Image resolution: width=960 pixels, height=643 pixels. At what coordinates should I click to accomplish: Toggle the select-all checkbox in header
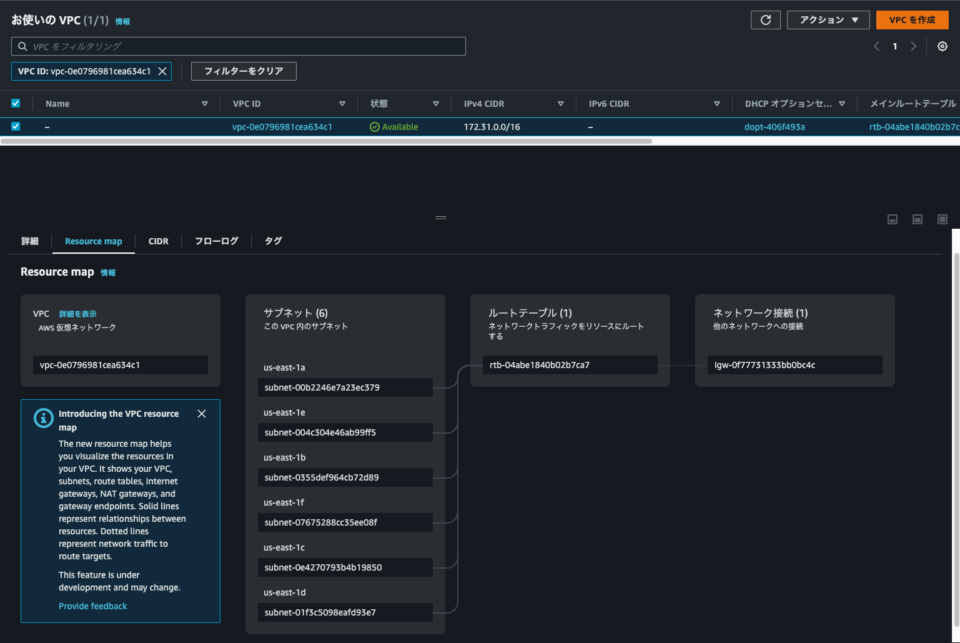click(x=15, y=103)
